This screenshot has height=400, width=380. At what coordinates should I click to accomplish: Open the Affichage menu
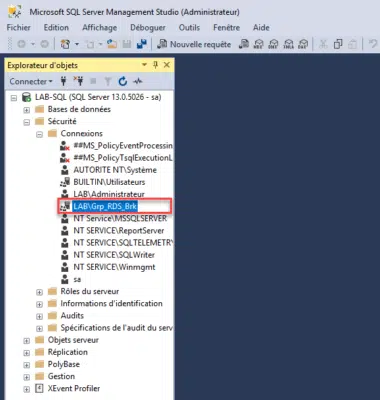(100, 28)
